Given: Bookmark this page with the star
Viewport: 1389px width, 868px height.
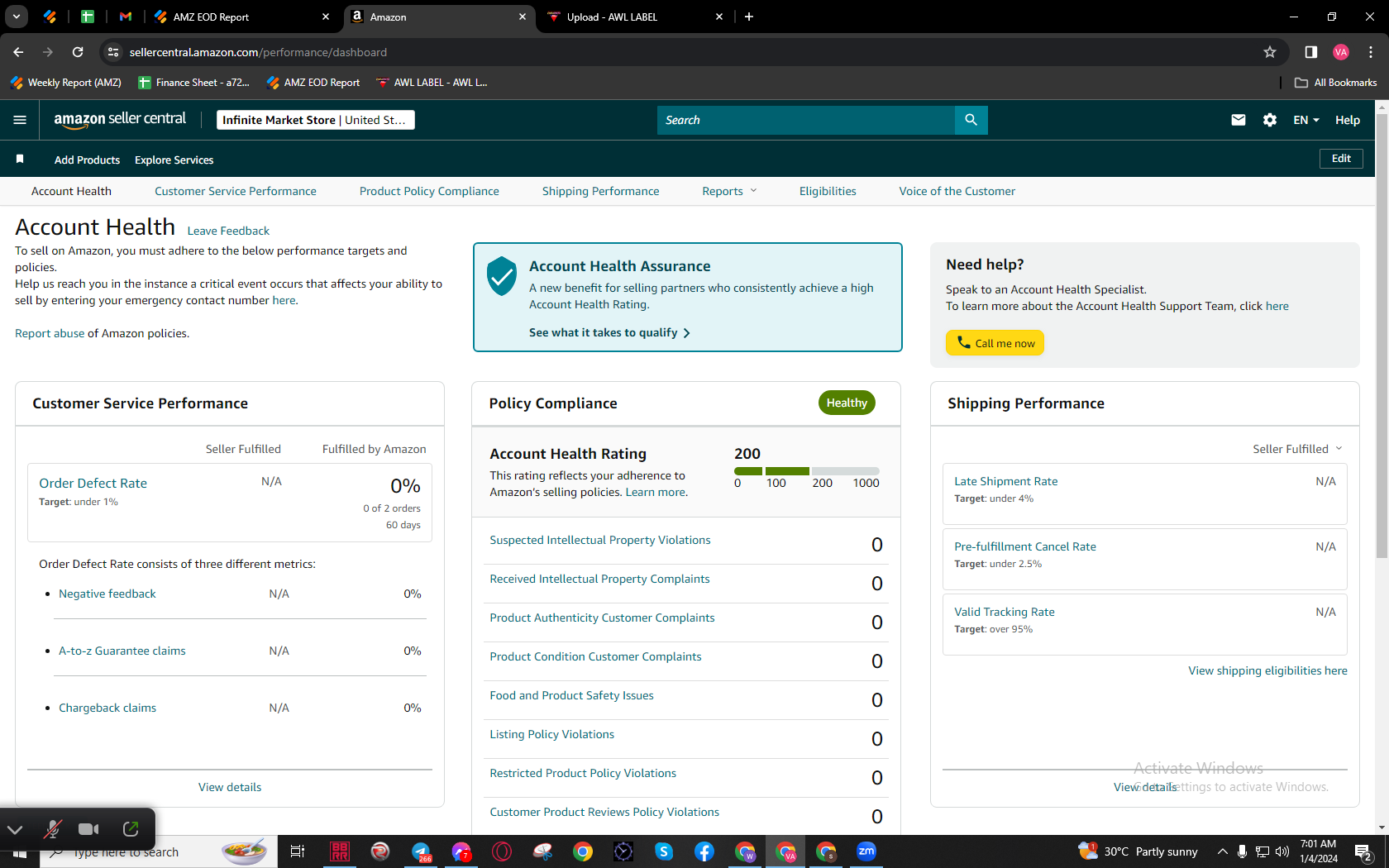Looking at the screenshot, I should (x=1270, y=52).
